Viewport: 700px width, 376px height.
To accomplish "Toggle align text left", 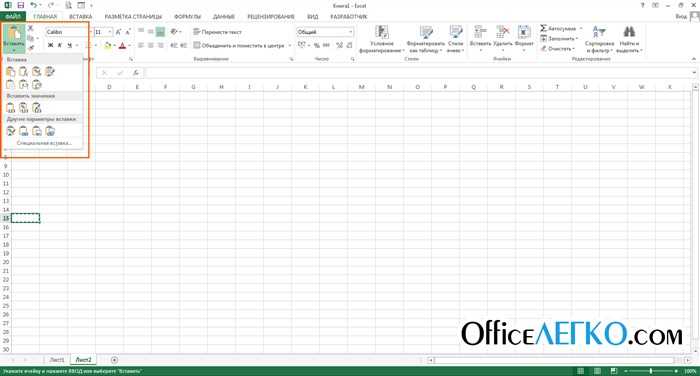I will 141,46.
